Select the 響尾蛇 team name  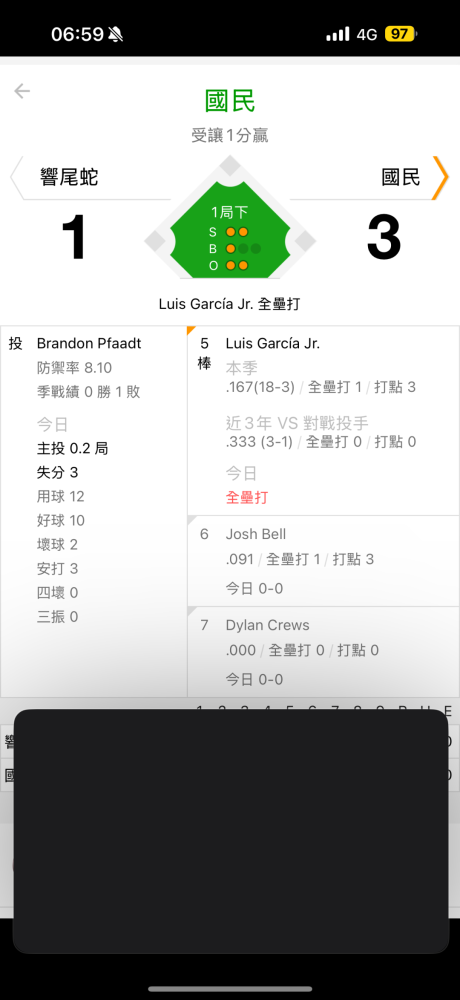click(69, 177)
